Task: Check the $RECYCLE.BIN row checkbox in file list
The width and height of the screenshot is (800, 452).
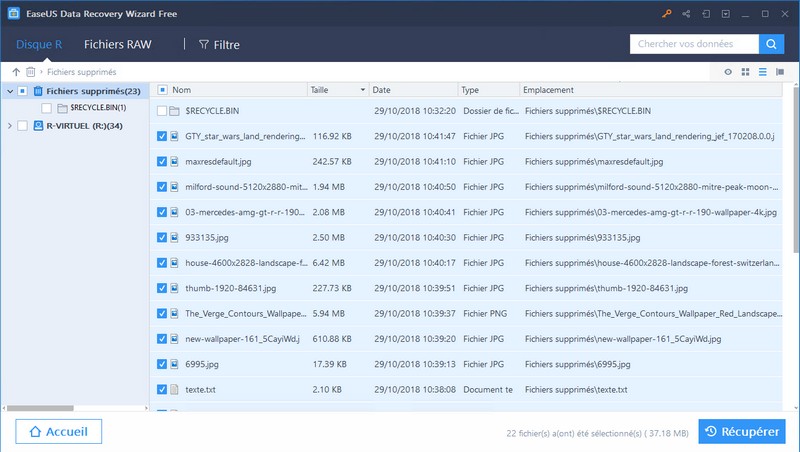Action: (x=162, y=110)
